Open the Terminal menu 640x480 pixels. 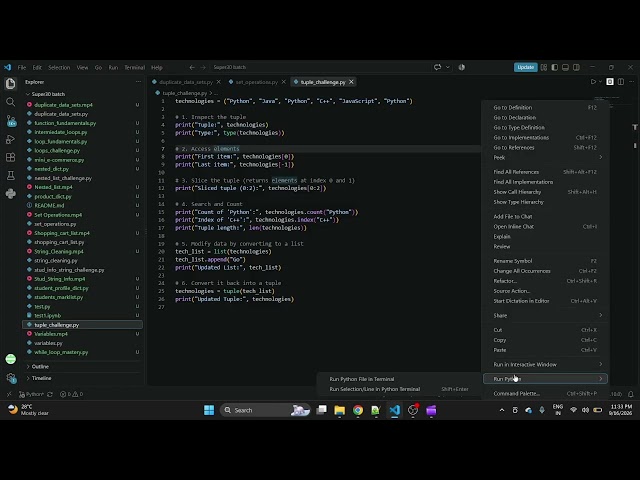point(134,67)
